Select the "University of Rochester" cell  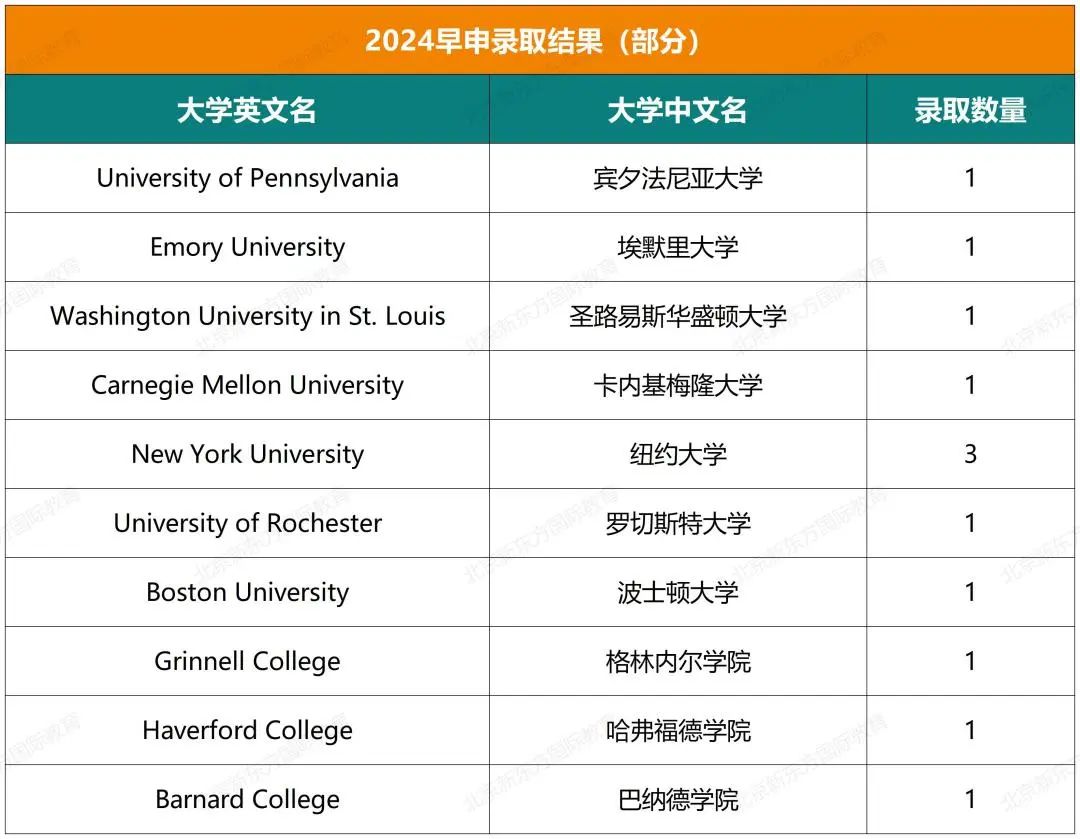[x=247, y=523]
